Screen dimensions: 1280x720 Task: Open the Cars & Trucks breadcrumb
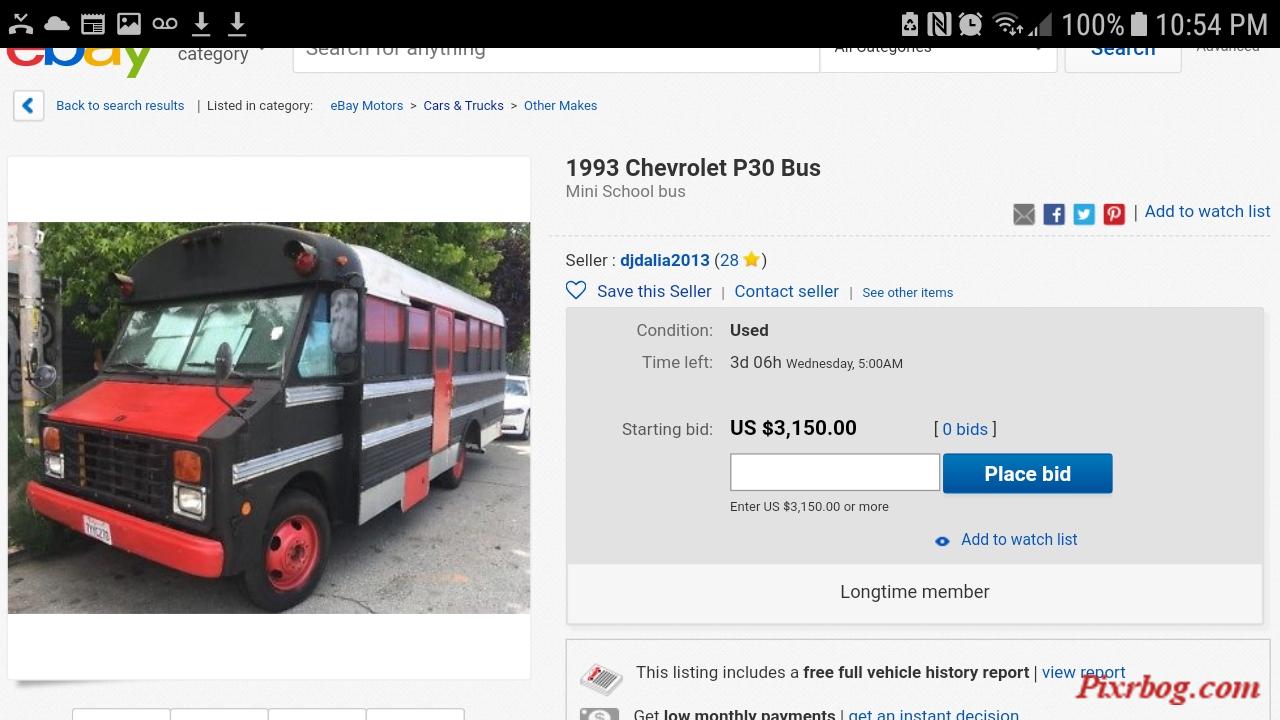(x=463, y=105)
